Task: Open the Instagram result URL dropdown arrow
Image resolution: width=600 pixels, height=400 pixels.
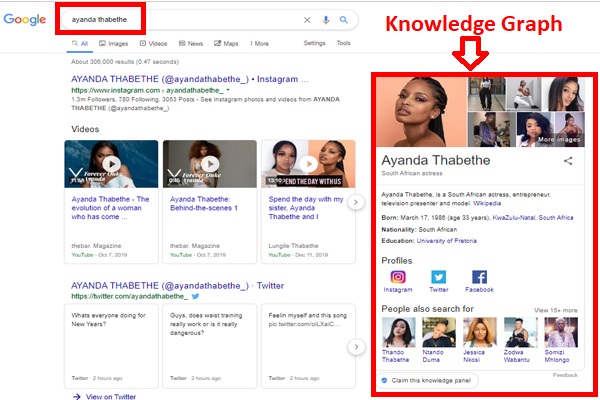Action: pyautogui.click(x=228, y=91)
